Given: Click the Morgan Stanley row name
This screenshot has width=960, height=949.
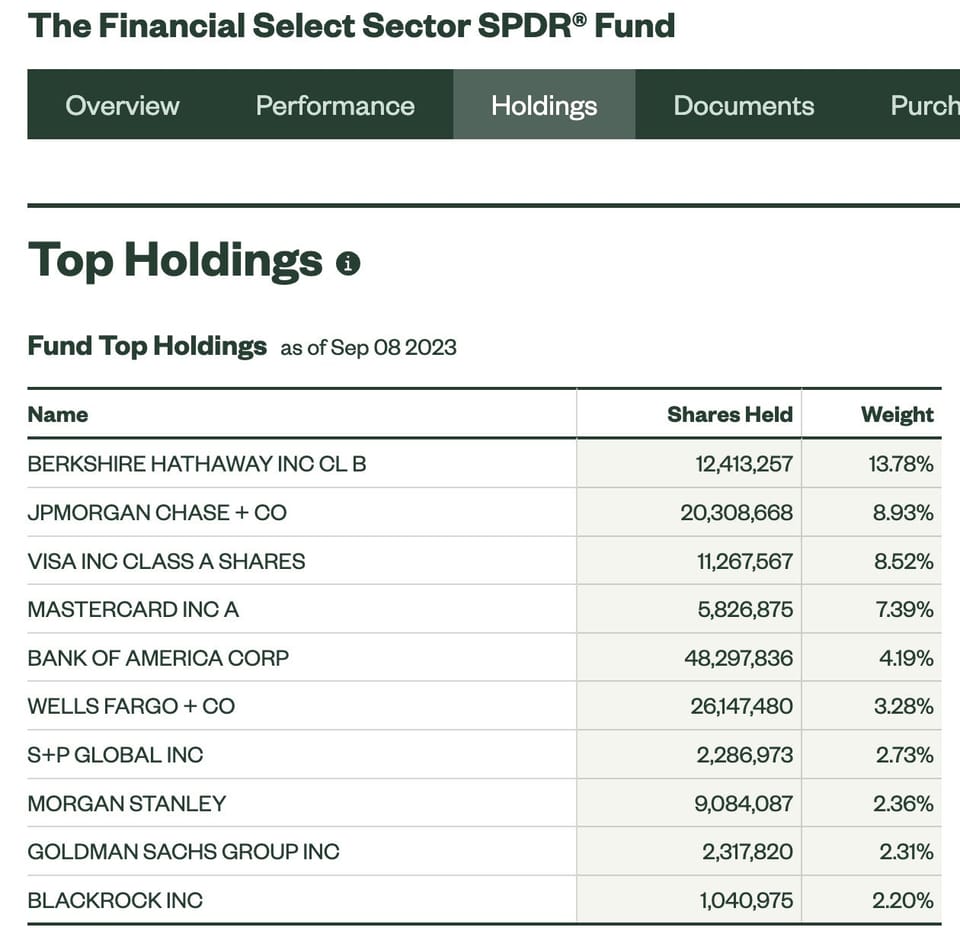Looking at the screenshot, I should coord(127,804).
